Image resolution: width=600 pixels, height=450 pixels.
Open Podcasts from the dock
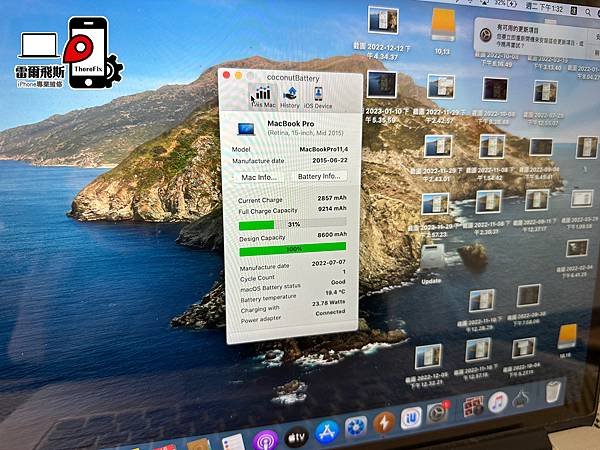[265, 440]
